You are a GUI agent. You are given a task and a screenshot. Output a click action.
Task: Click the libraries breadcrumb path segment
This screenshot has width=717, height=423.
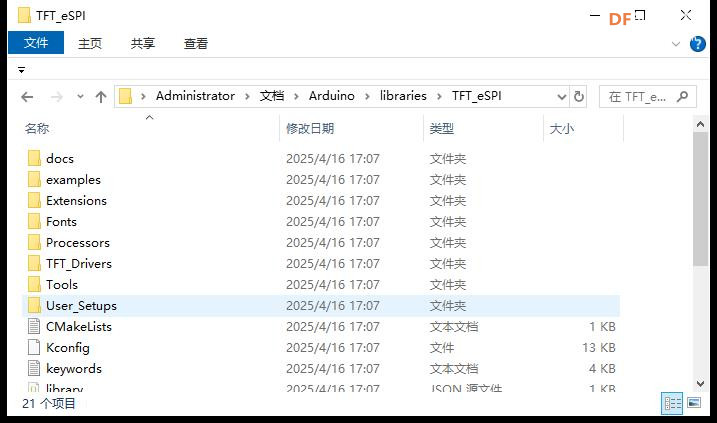click(402, 96)
